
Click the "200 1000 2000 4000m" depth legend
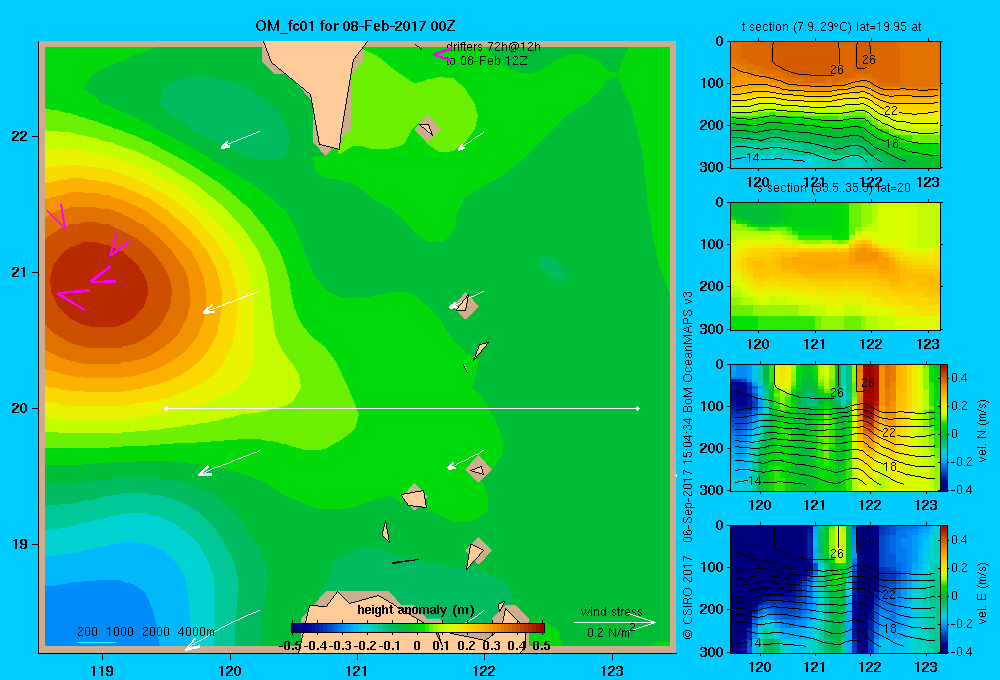tap(145, 632)
